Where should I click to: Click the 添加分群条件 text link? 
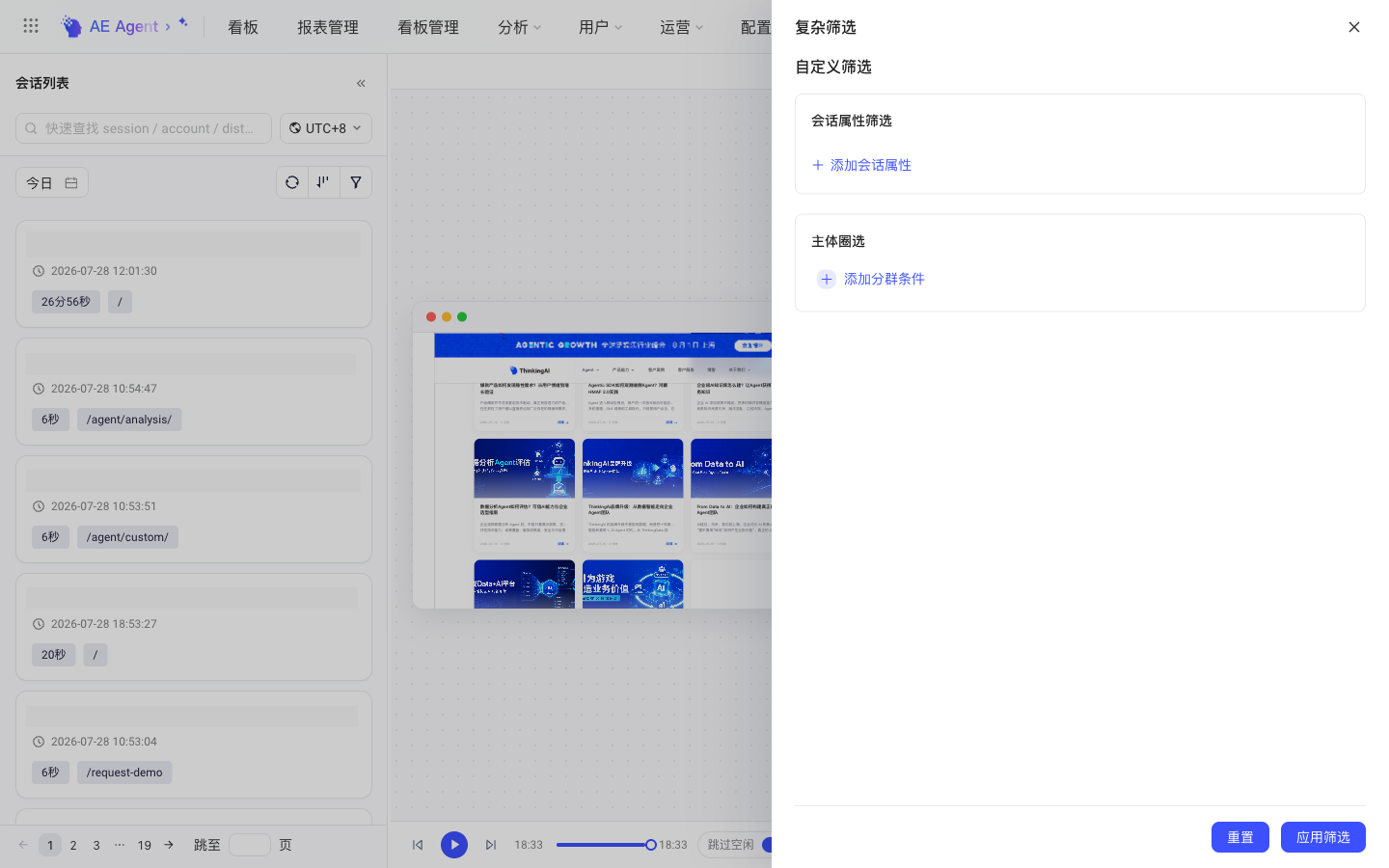[885, 279]
